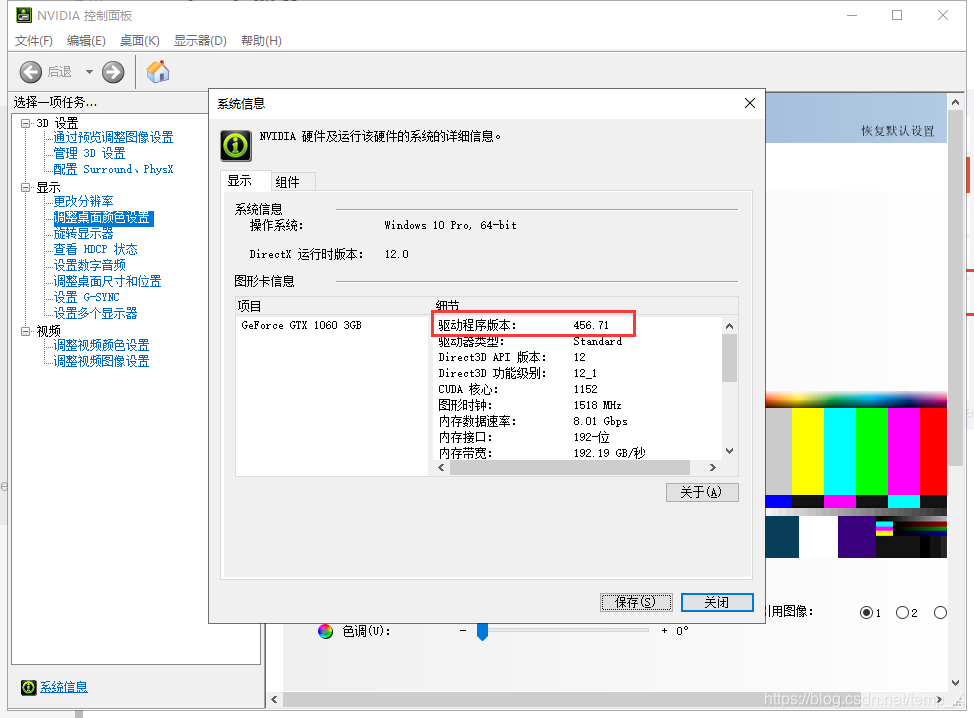Open the 桌面(K) menu
The image size is (974, 718).
click(x=139, y=40)
